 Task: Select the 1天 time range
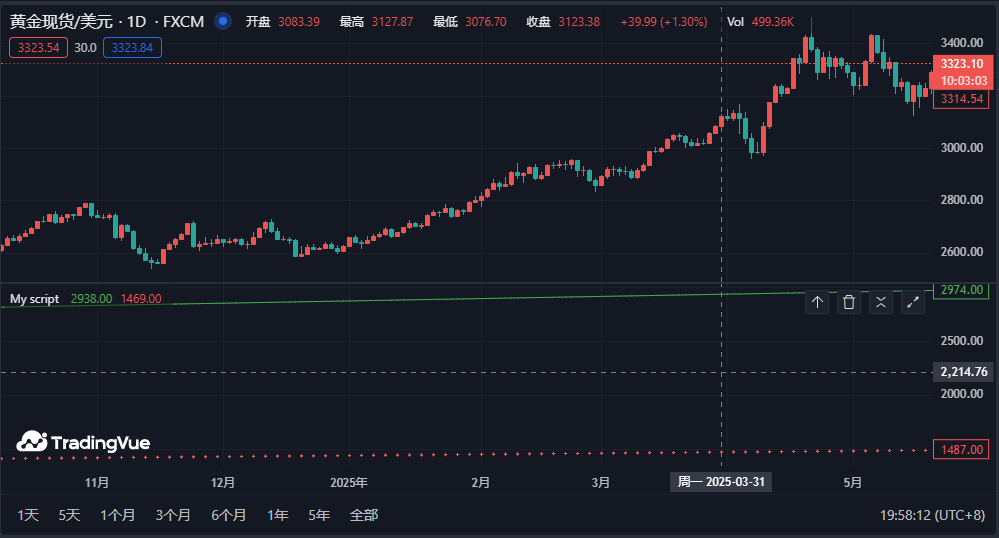(x=28, y=515)
